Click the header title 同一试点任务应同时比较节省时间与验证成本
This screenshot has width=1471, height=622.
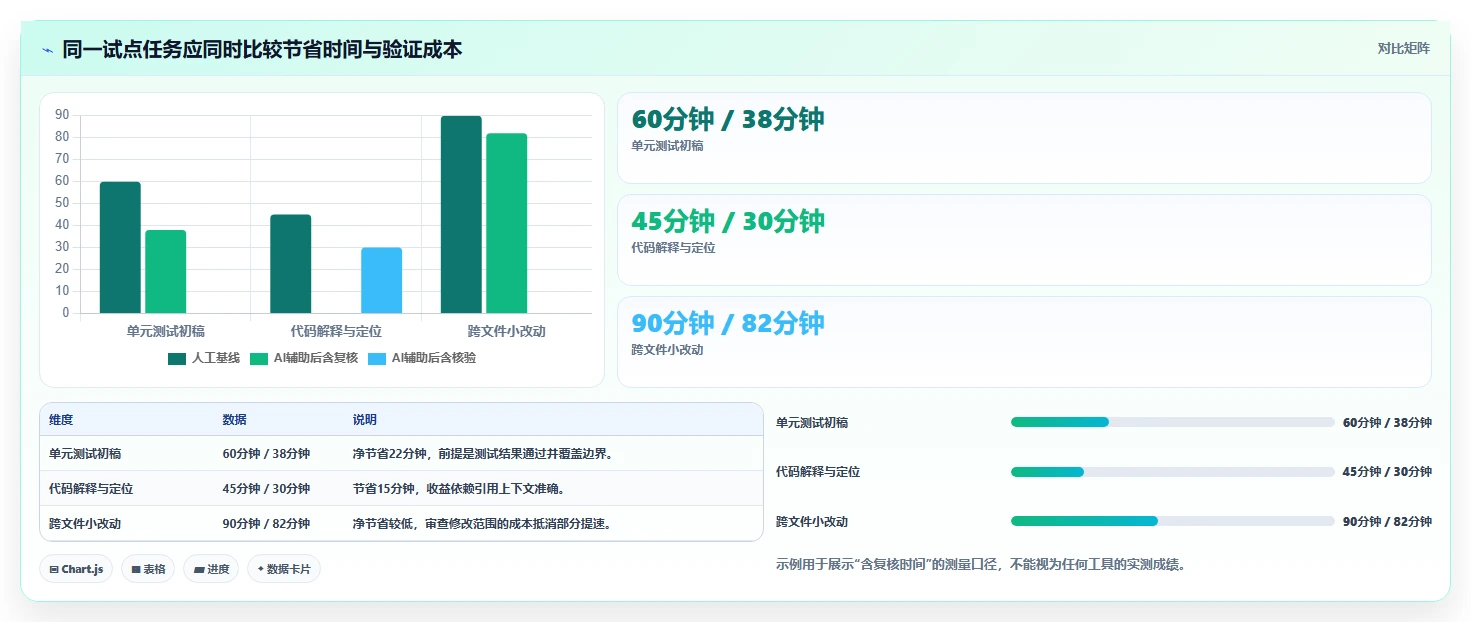[x=262, y=49]
